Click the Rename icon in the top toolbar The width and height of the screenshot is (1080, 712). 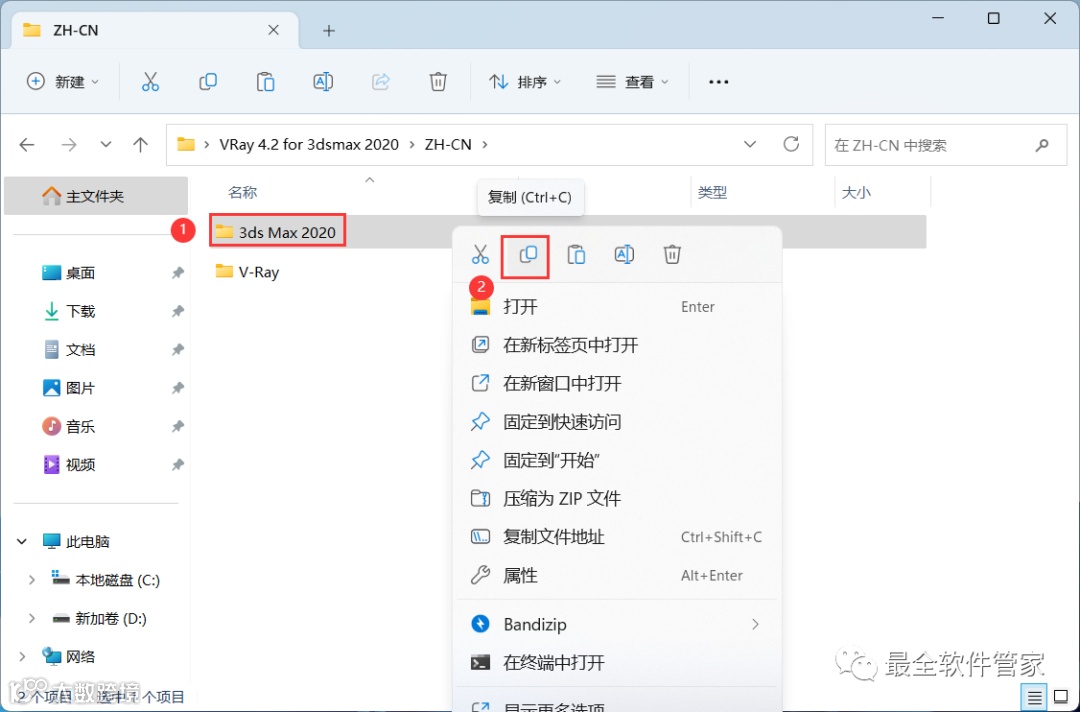(x=323, y=82)
